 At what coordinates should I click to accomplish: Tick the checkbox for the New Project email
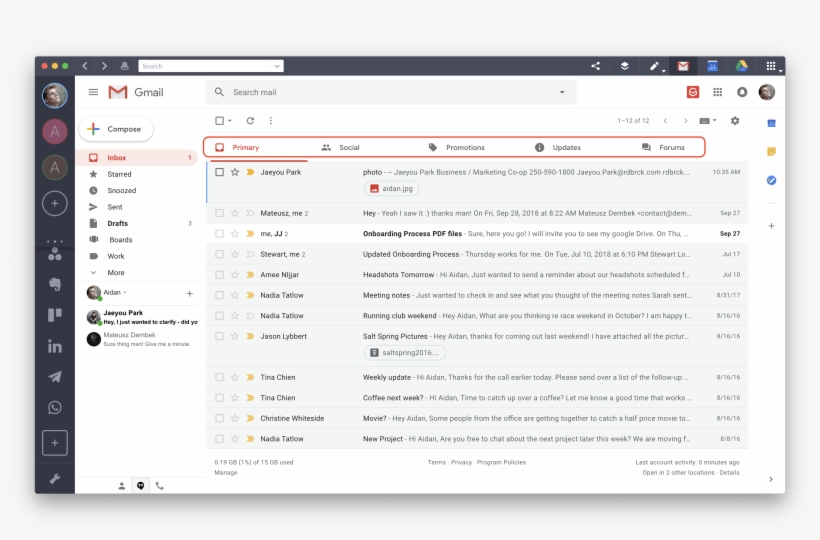tap(220, 439)
